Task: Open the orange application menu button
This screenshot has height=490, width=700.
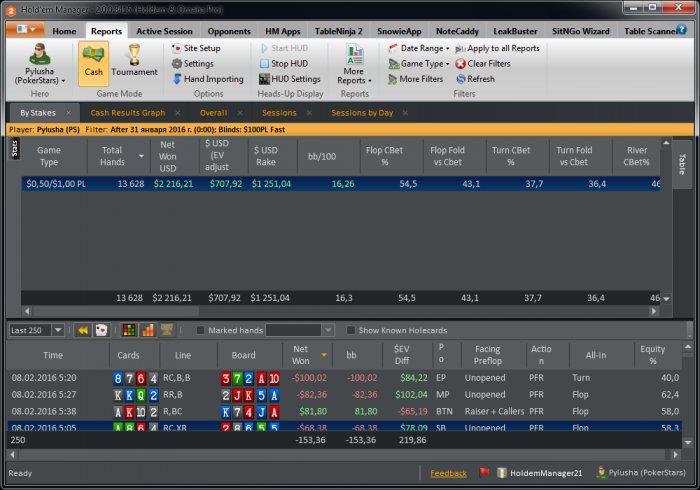Action: click(25, 29)
